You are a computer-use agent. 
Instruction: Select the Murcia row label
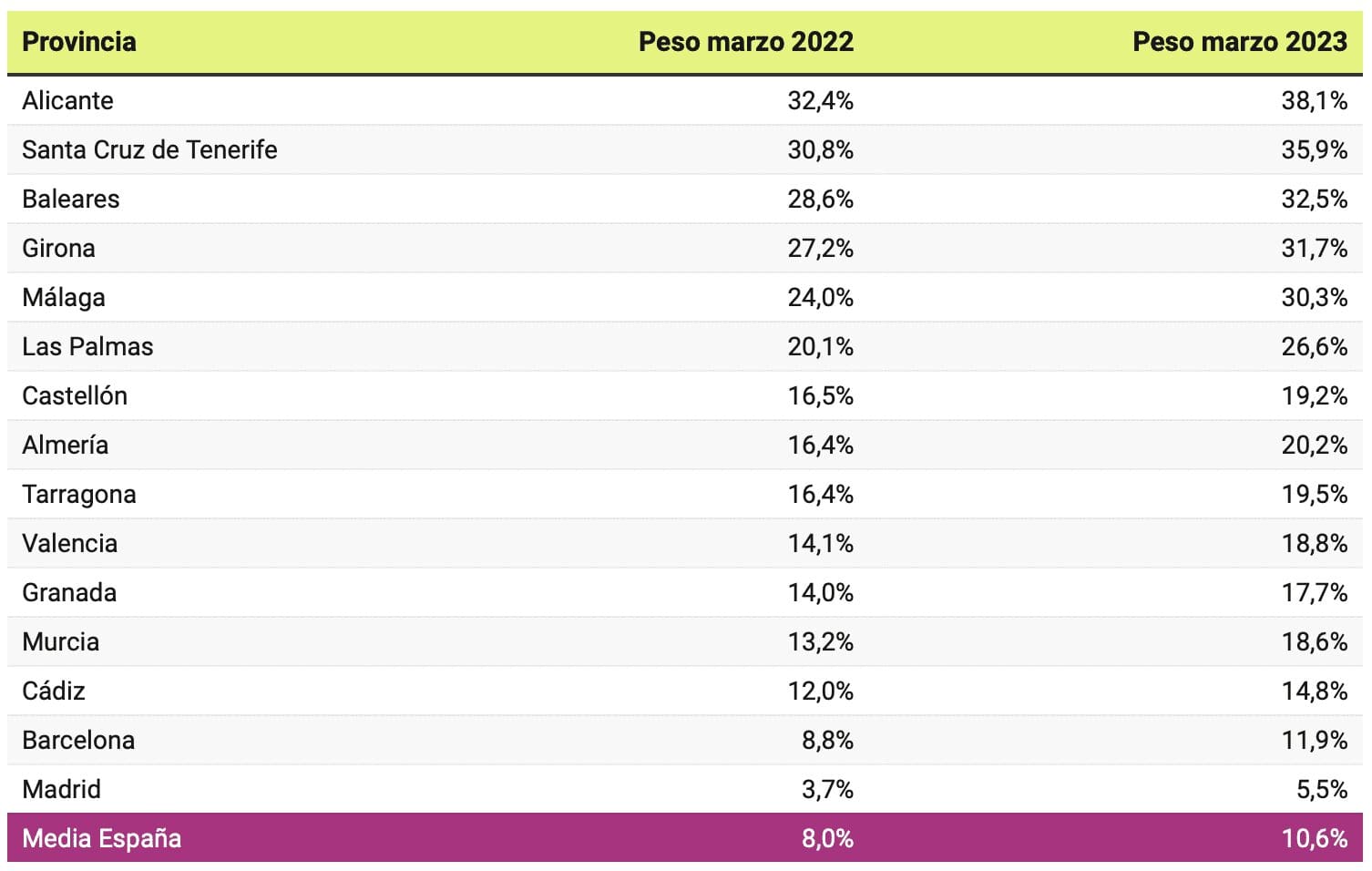point(61,641)
